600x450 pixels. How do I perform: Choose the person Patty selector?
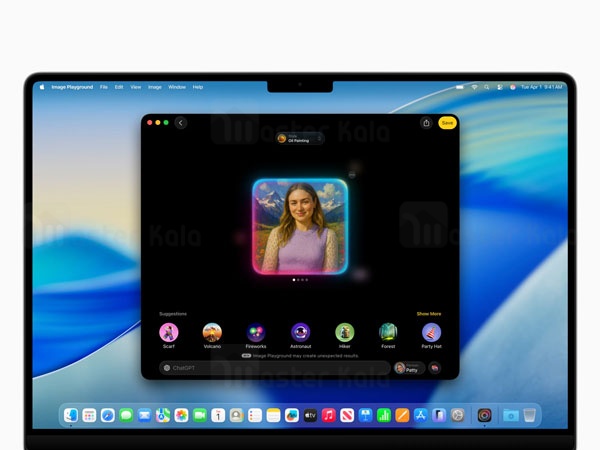point(409,368)
